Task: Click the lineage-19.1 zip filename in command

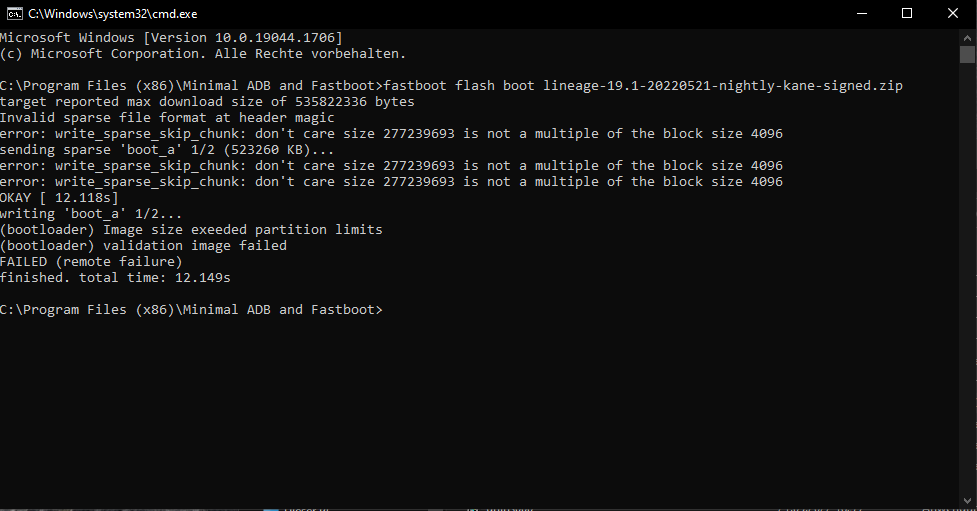Action: (x=723, y=85)
